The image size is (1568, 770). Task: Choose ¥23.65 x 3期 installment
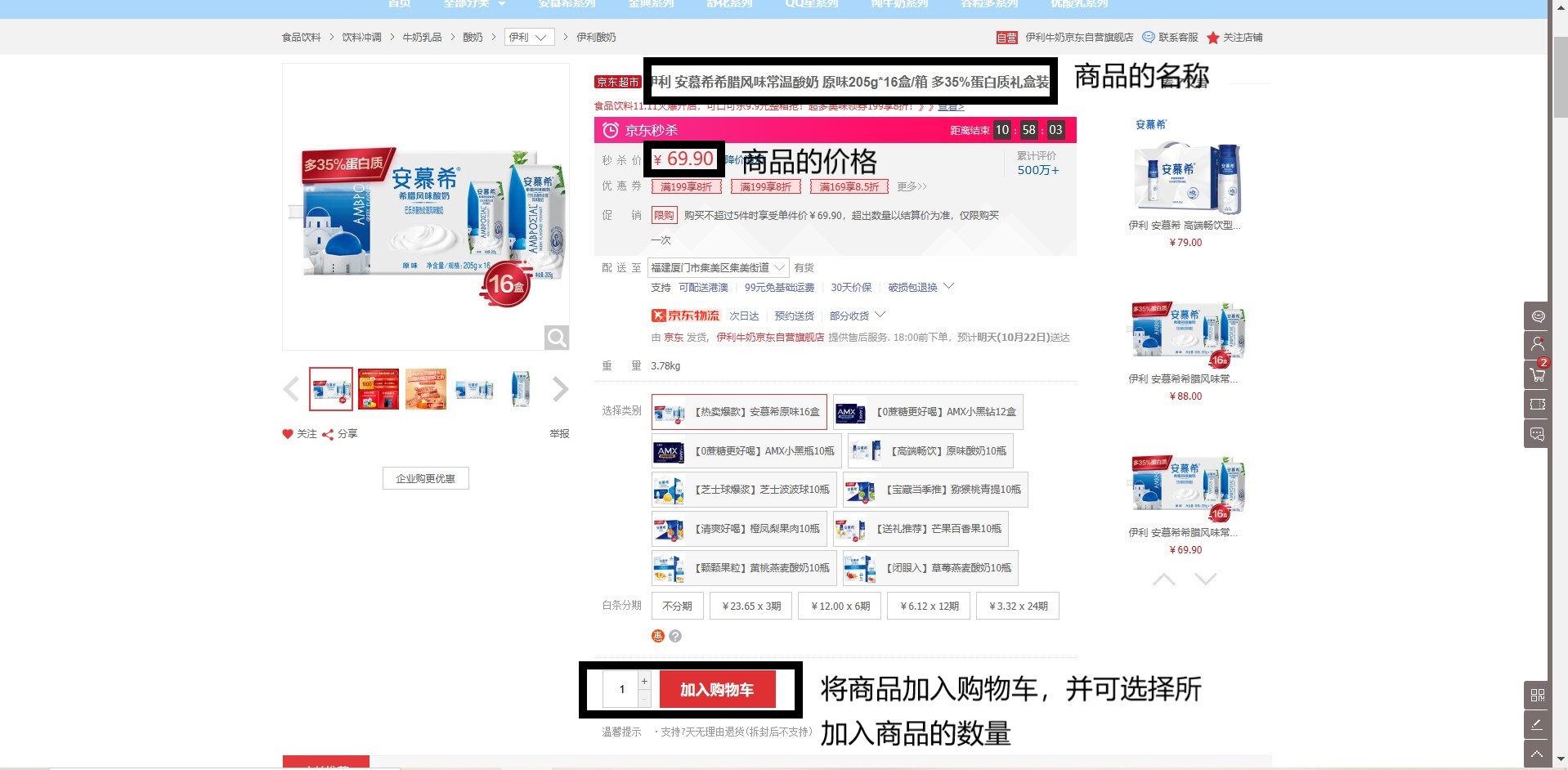click(751, 606)
